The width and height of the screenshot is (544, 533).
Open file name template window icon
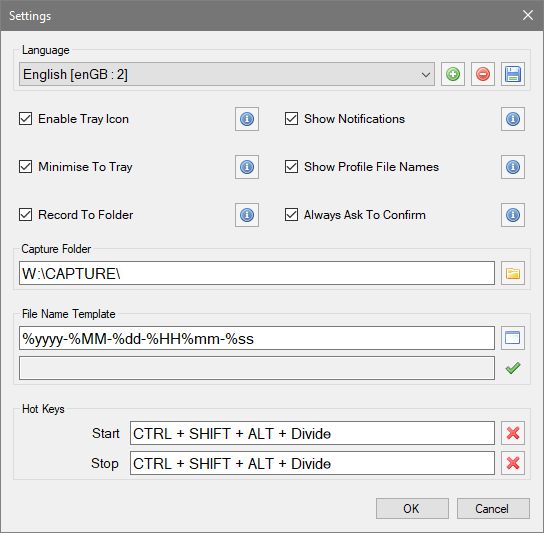click(513, 338)
